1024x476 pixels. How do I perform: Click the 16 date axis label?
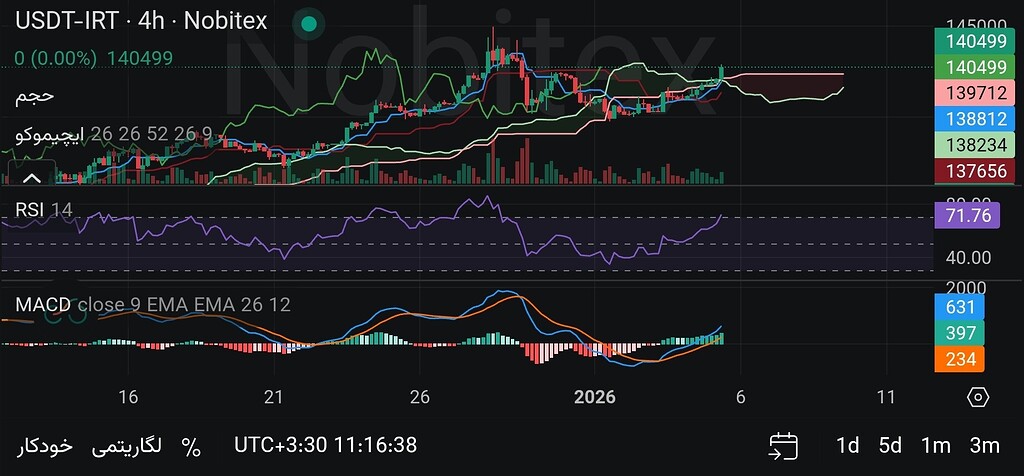point(129,397)
